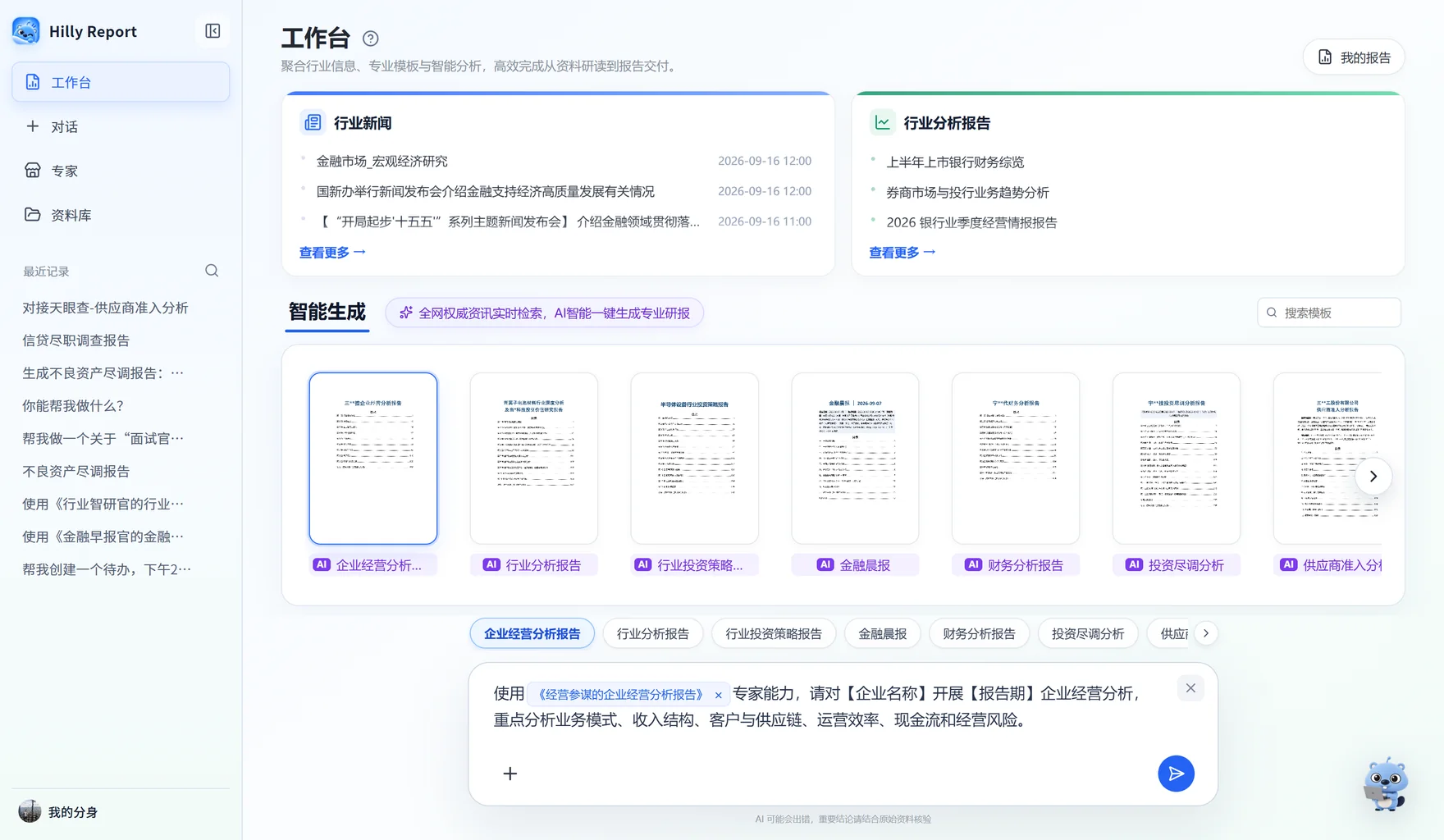Remove the 经营参谋的企业经营分析报告 tag

[719, 695]
